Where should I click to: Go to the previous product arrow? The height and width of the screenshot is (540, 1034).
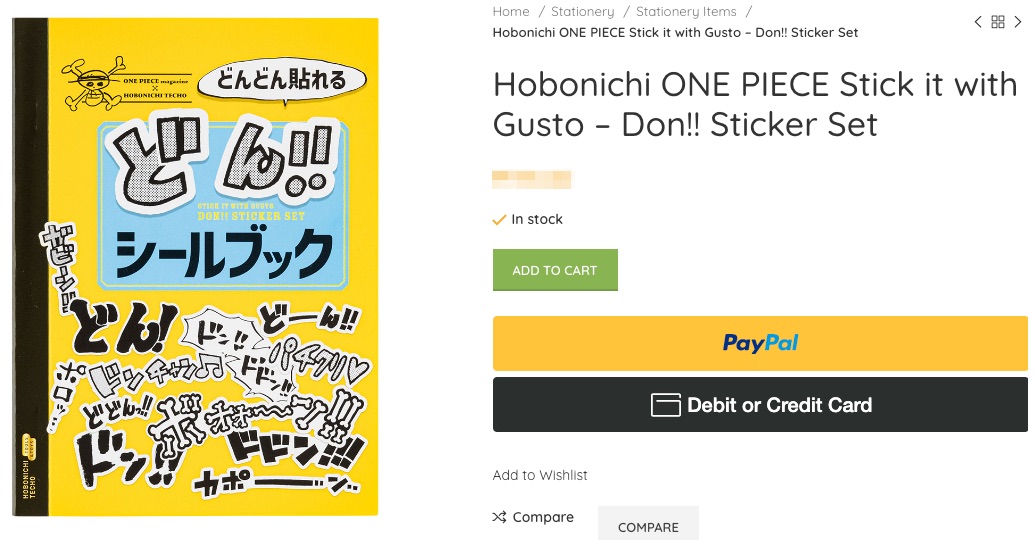[x=978, y=22]
